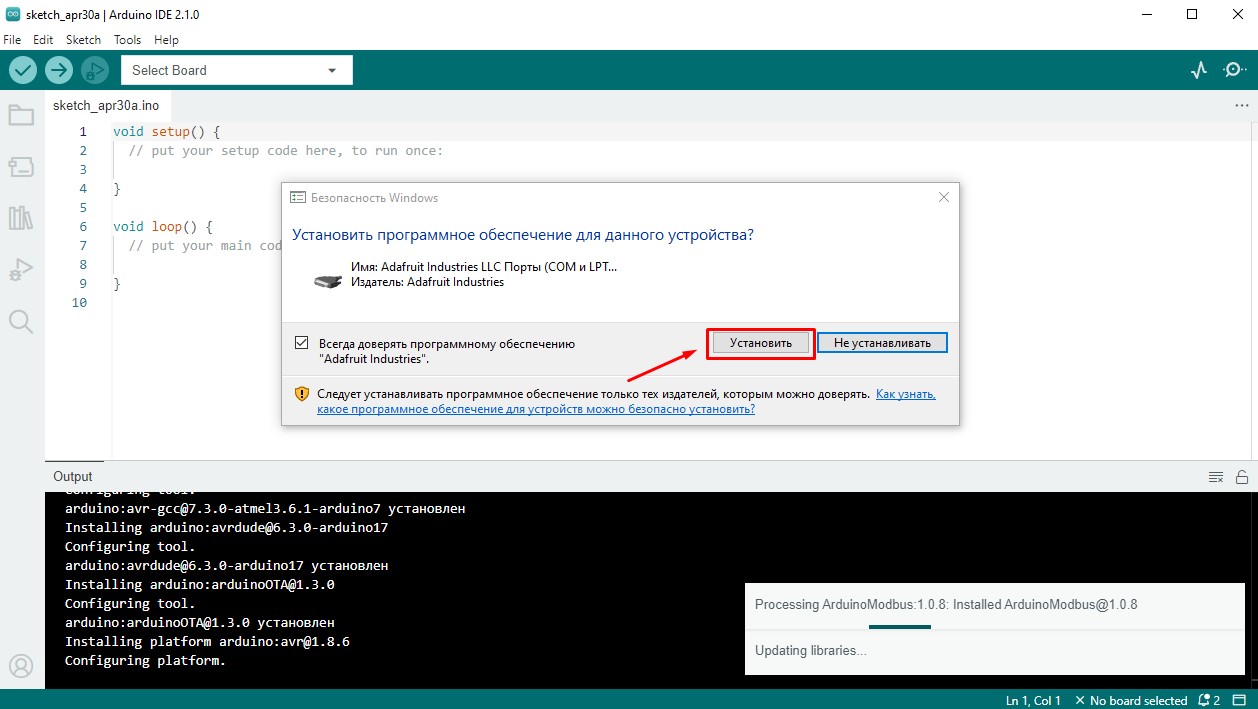This screenshot has height=709, width=1258.
Task: Click the device icon in the Security dialog
Action: (327, 283)
